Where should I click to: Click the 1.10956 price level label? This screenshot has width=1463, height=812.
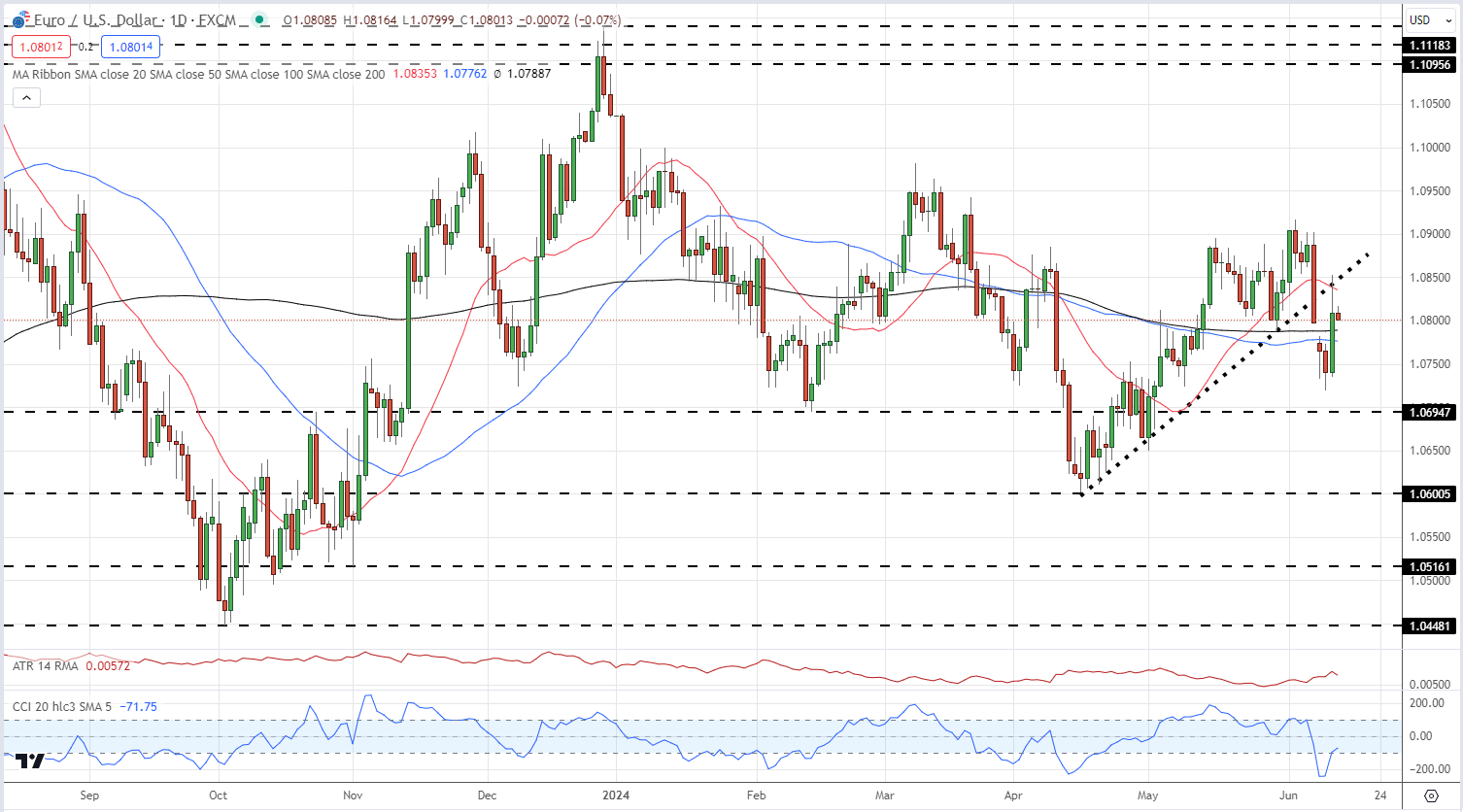pyautogui.click(x=1430, y=65)
